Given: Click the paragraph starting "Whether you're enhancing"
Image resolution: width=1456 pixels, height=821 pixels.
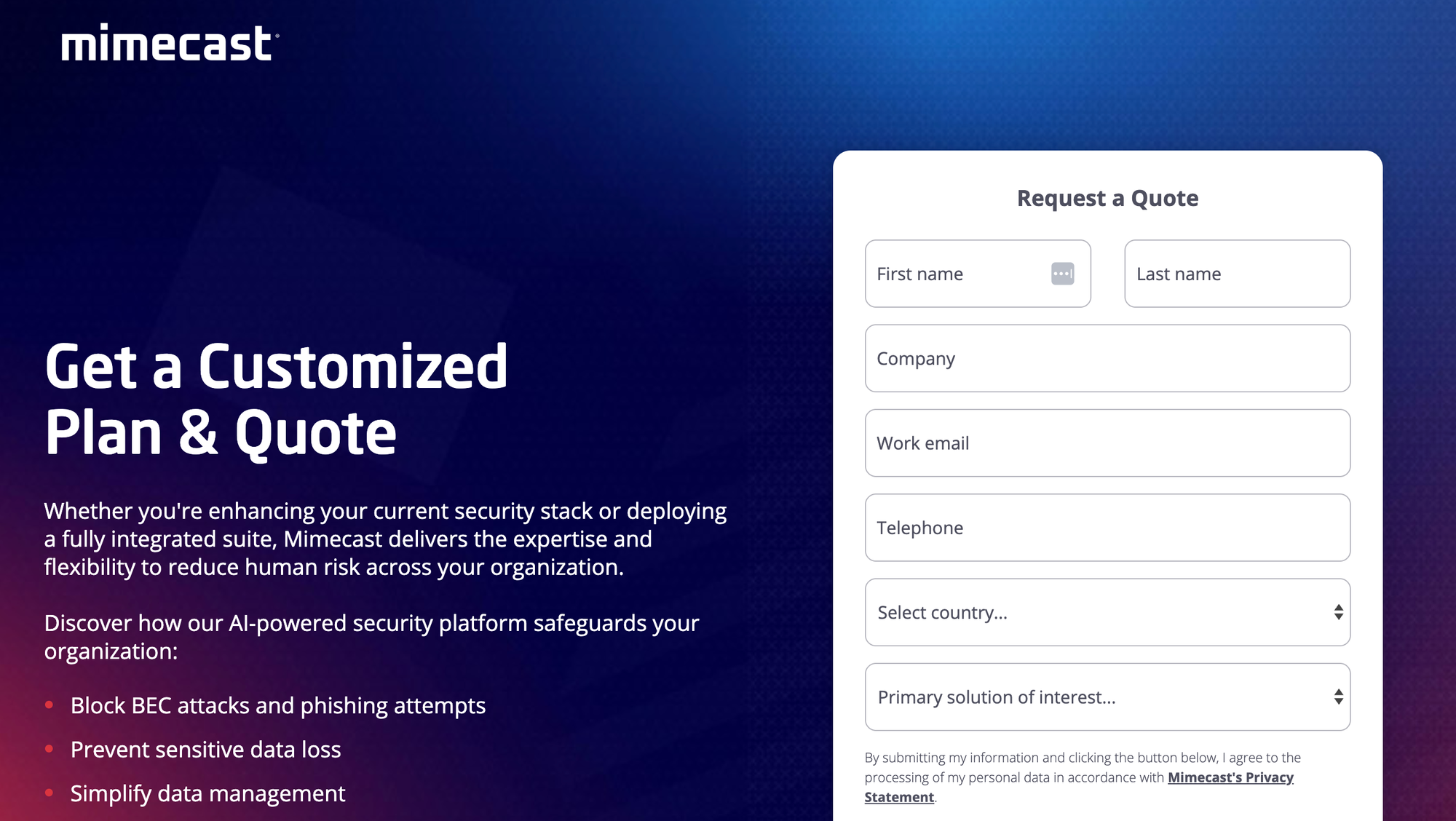Looking at the screenshot, I should pyautogui.click(x=385, y=539).
